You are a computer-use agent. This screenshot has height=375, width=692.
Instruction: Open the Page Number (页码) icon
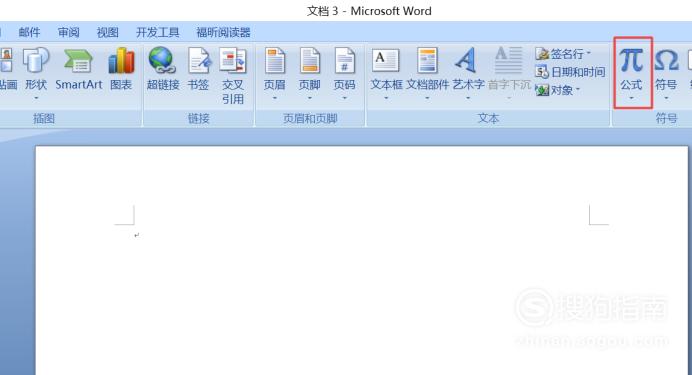[x=345, y=61]
